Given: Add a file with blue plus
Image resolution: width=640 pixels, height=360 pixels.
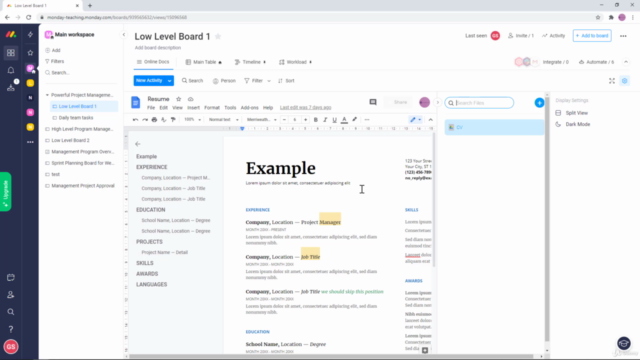Looking at the screenshot, I should click(539, 103).
